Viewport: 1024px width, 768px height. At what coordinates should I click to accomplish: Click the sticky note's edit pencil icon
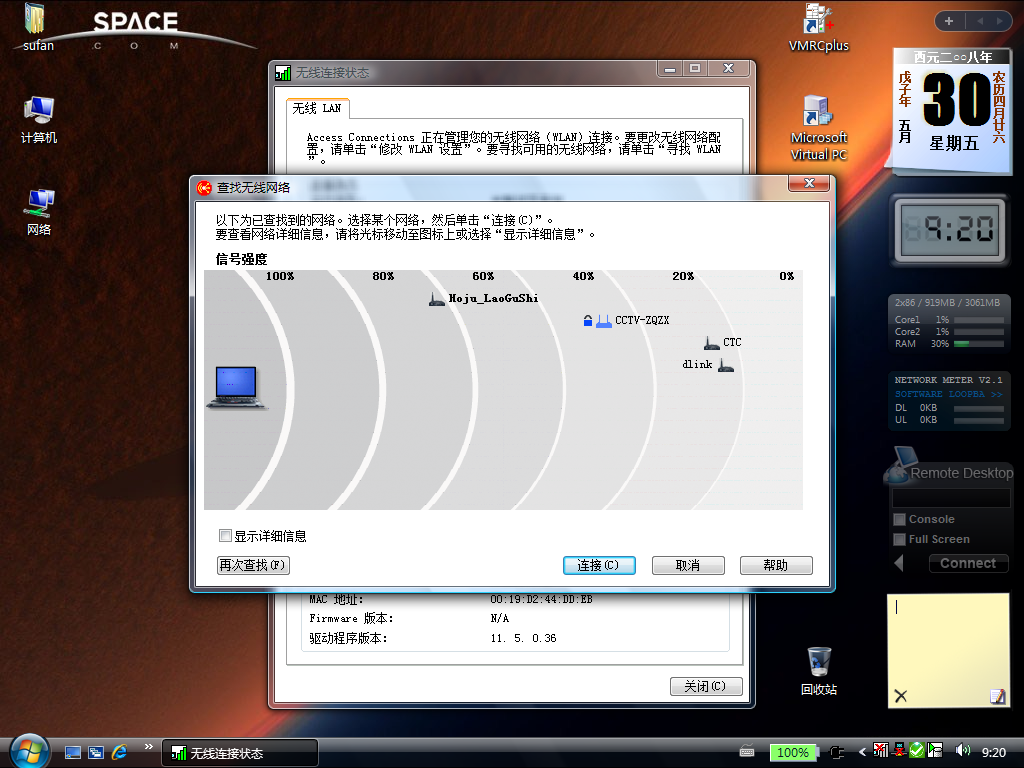point(997,696)
